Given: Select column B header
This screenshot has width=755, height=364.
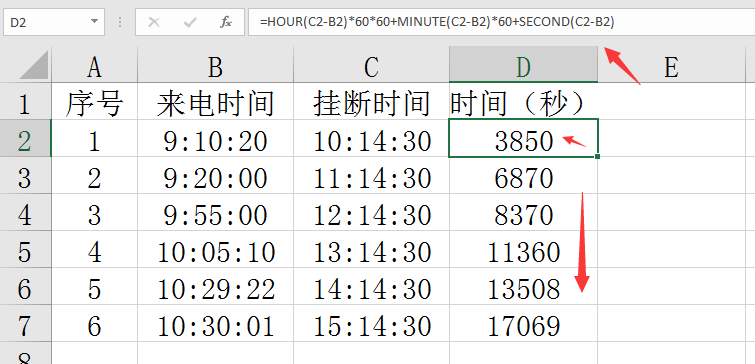Looking at the screenshot, I should pyautogui.click(x=215, y=65).
